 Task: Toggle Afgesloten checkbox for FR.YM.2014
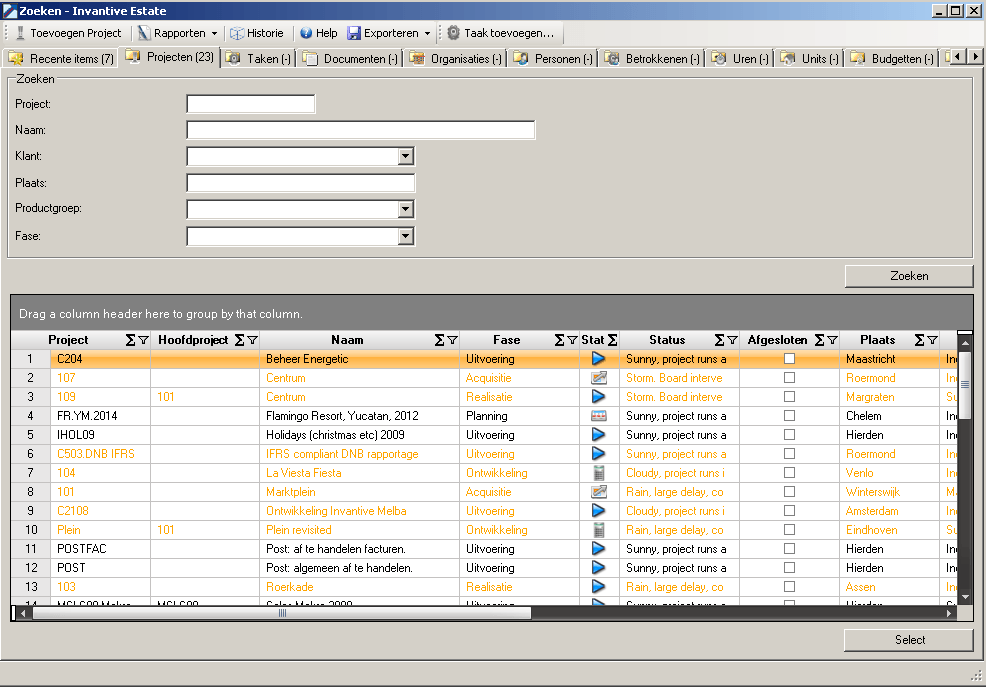(789, 415)
